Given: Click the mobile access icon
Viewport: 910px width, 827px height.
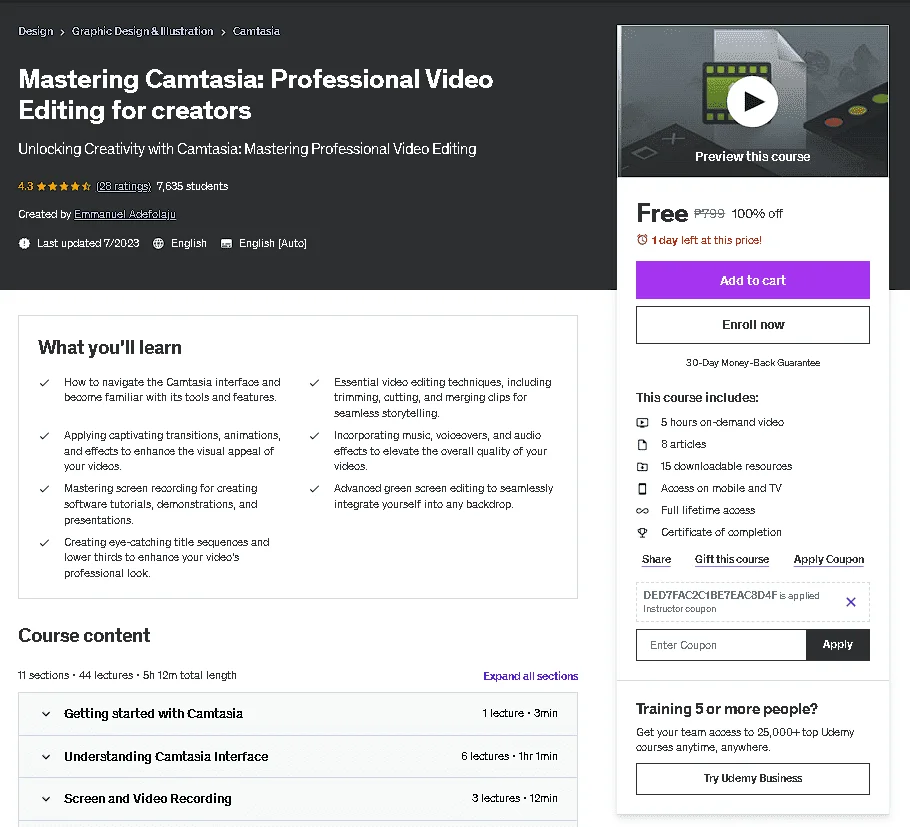Looking at the screenshot, I should coord(642,489).
